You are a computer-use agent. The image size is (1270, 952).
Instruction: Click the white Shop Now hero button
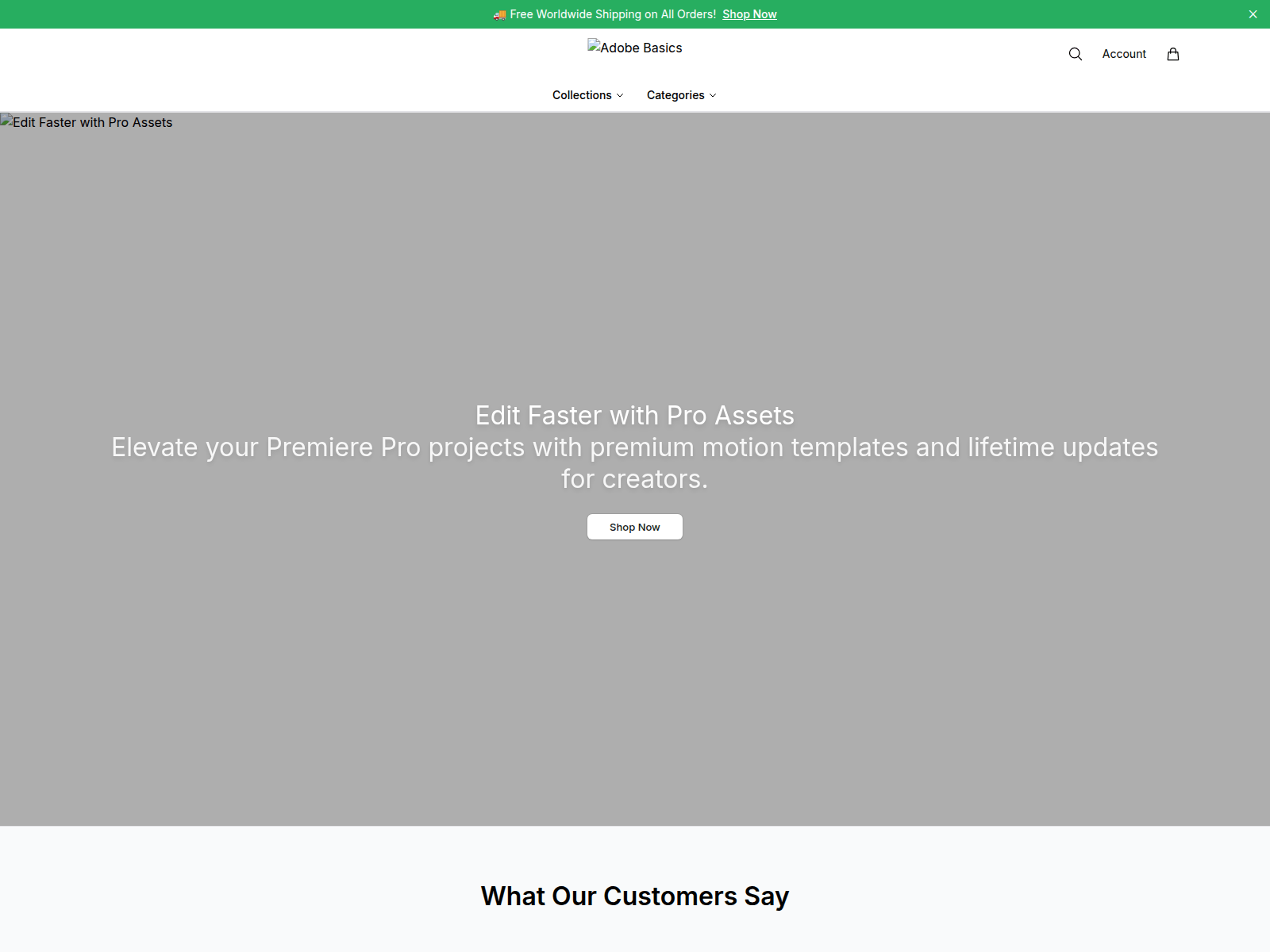[x=635, y=527]
